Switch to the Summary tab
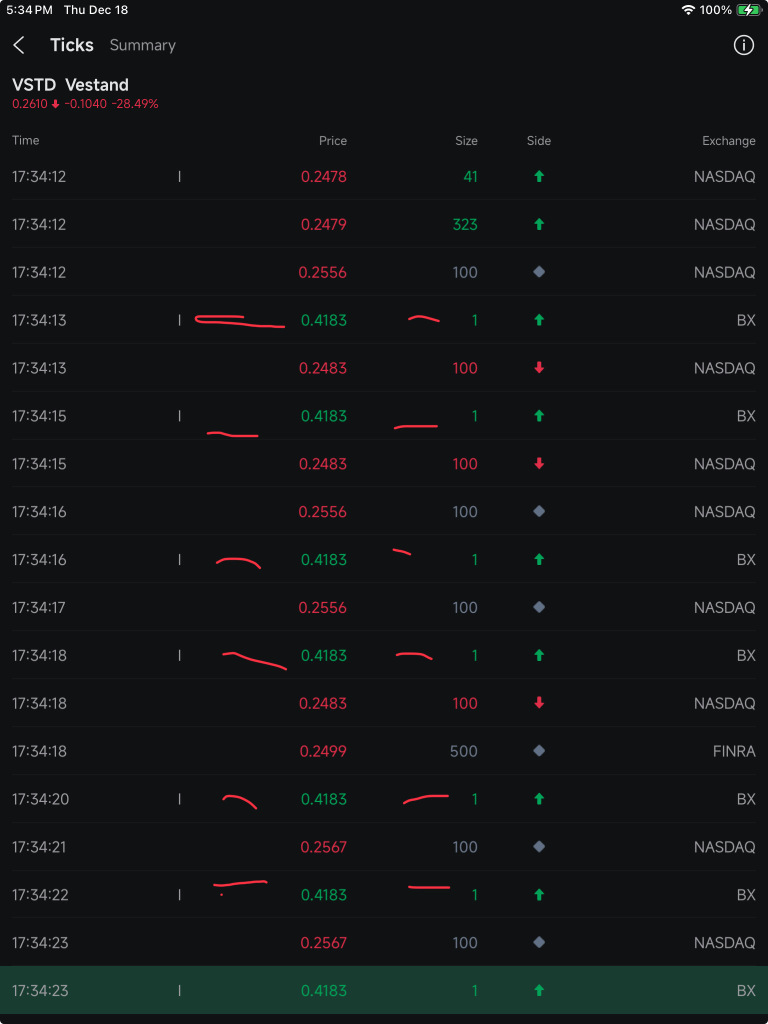768x1024 pixels. [x=142, y=45]
